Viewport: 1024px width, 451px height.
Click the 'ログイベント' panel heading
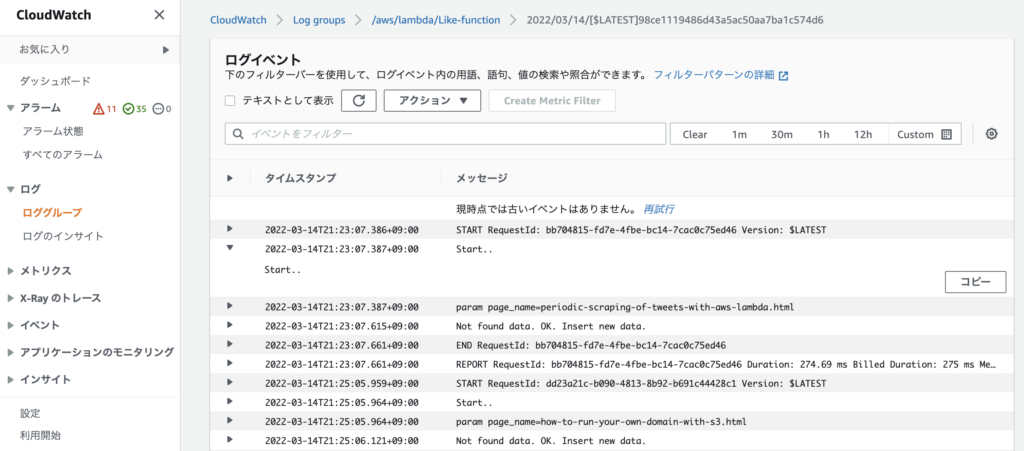click(263, 60)
